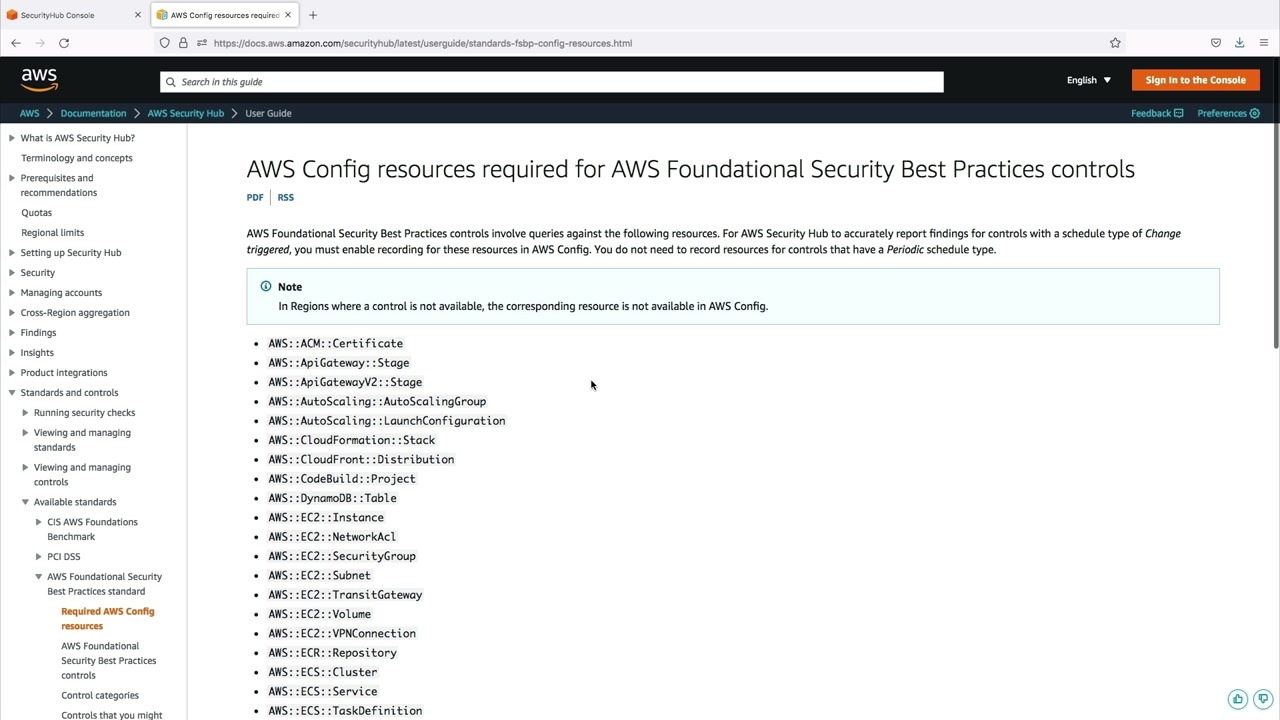Viewport: 1280px width, 720px height.
Task: Collapse the Standards and controls section
Action: tap(12, 393)
